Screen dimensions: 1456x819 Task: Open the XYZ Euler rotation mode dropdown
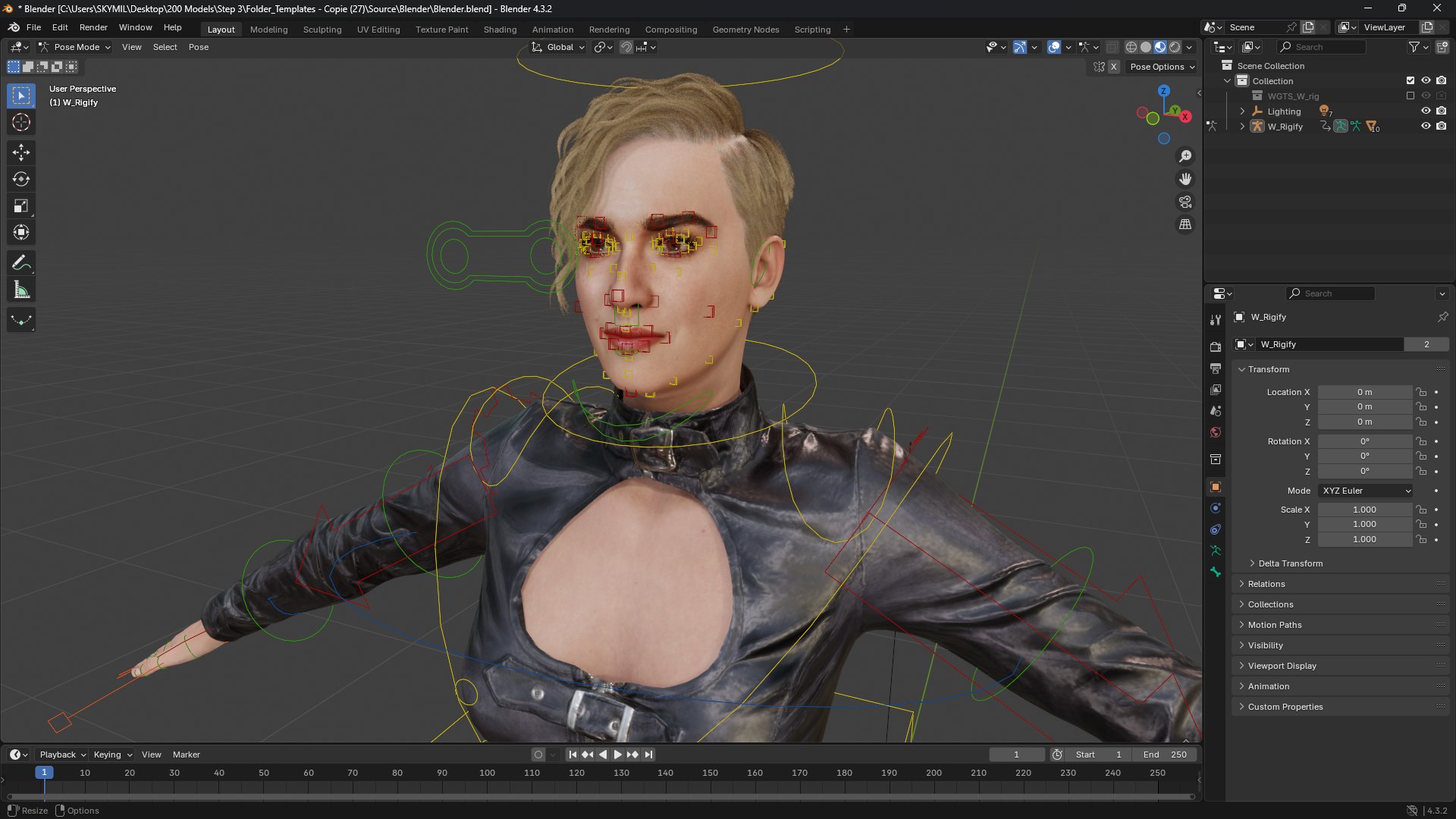[x=1366, y=491]
